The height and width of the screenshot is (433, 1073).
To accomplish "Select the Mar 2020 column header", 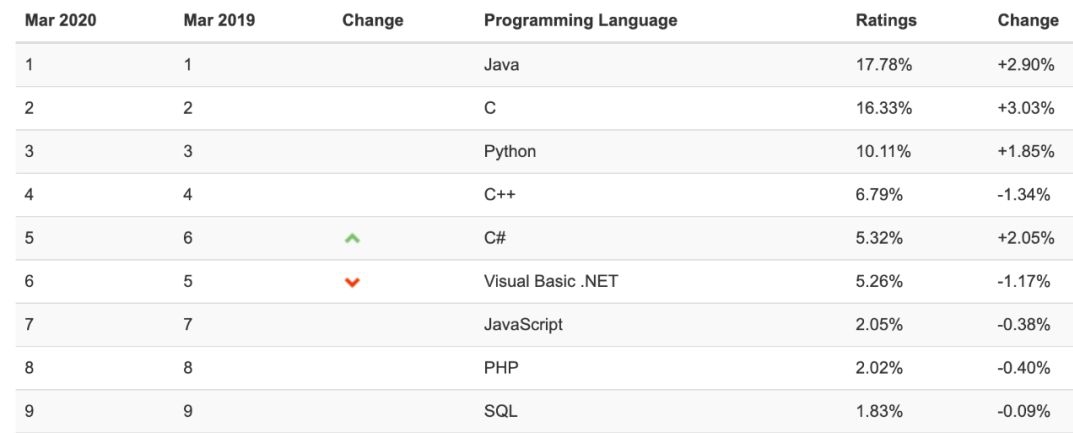I will (60, 20).
